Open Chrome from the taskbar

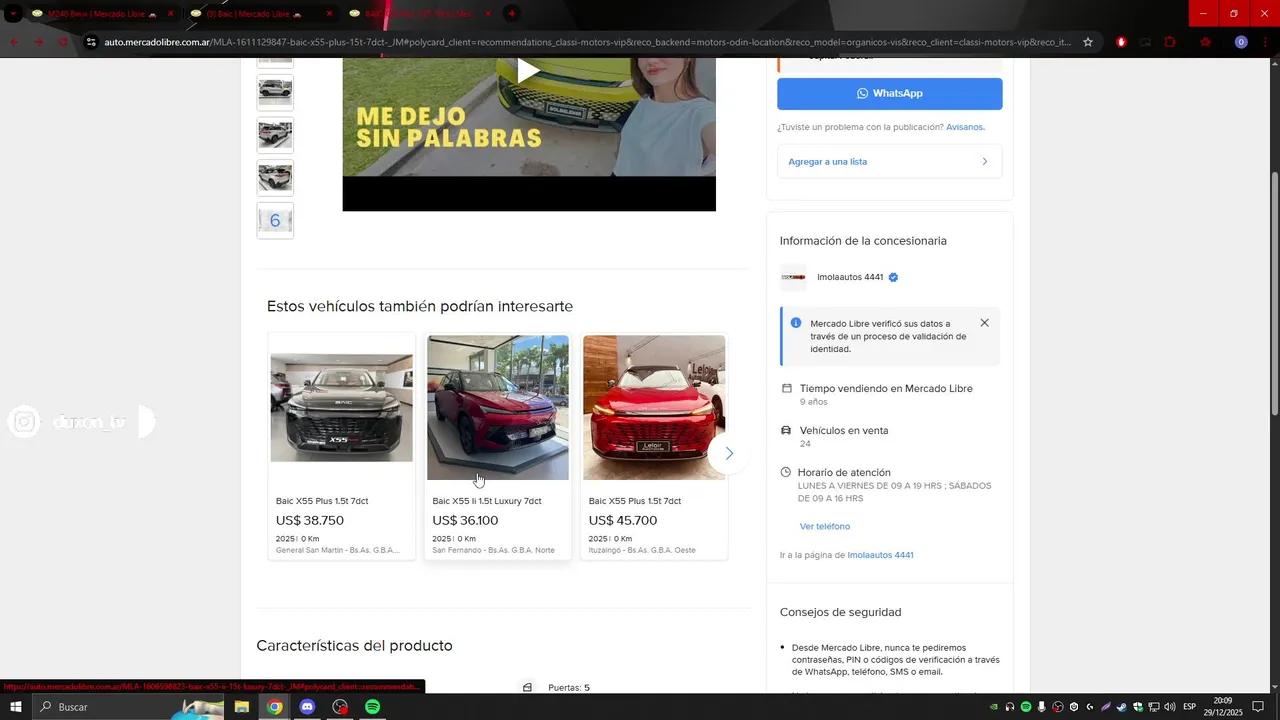(275, 707)
